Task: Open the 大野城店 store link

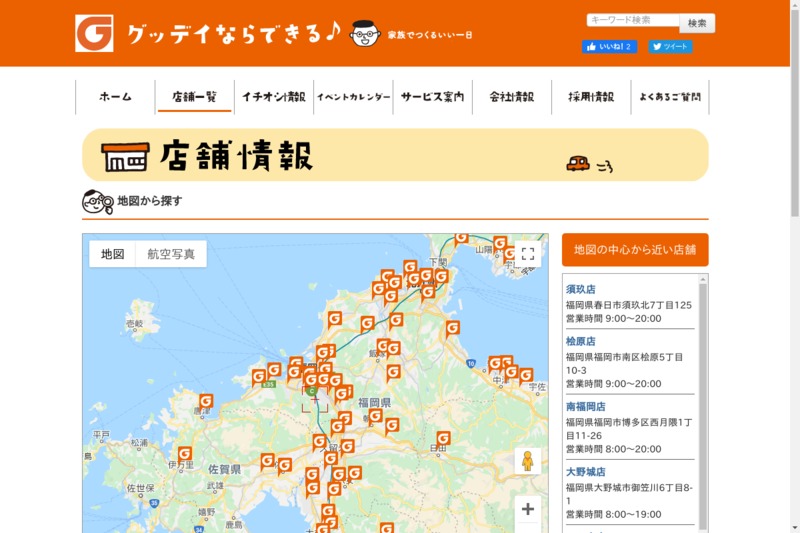Action: pyautogui.click(x=586, y=472)
